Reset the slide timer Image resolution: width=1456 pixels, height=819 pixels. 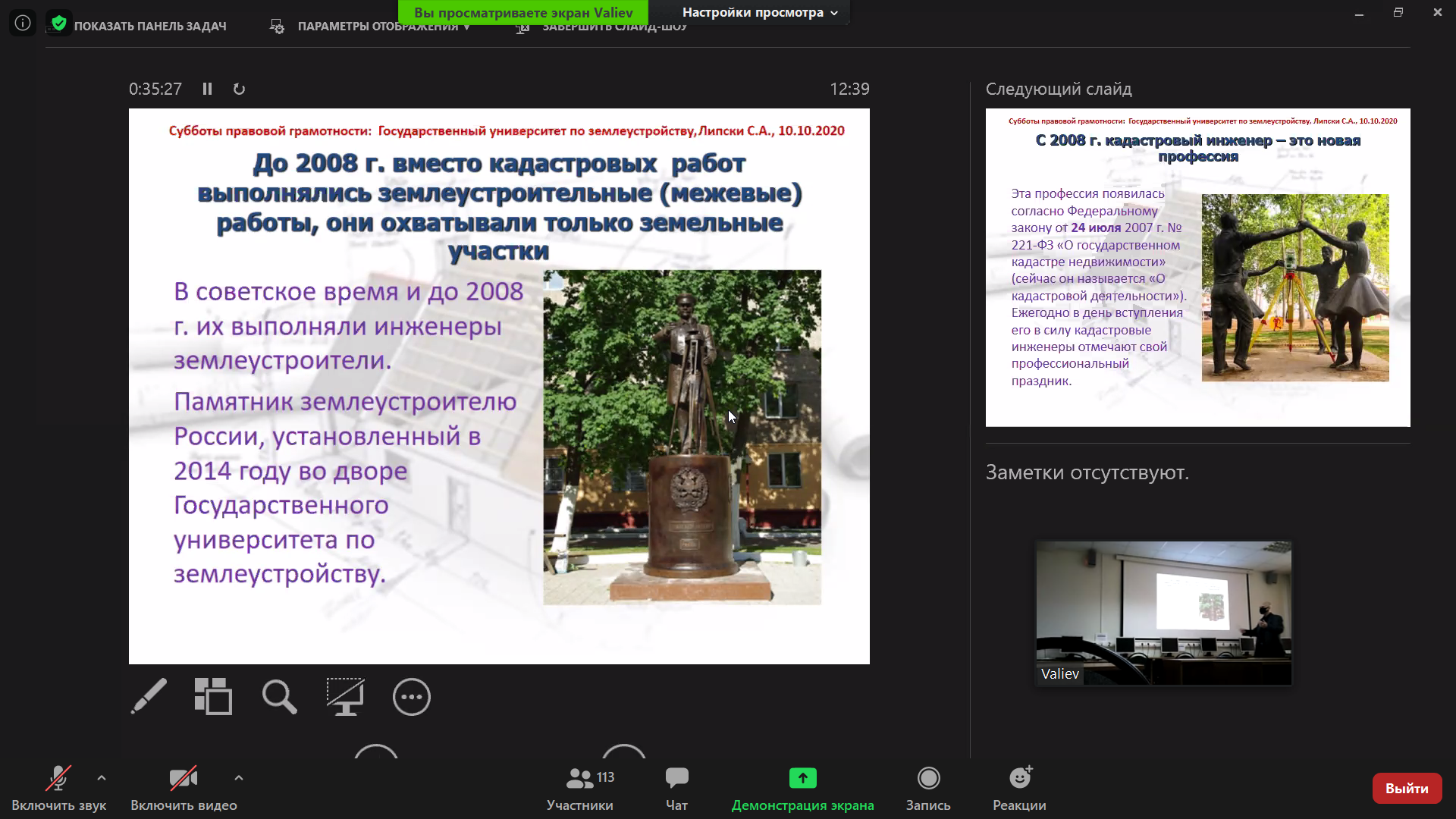pyautogui.click(x=239, y=89)
